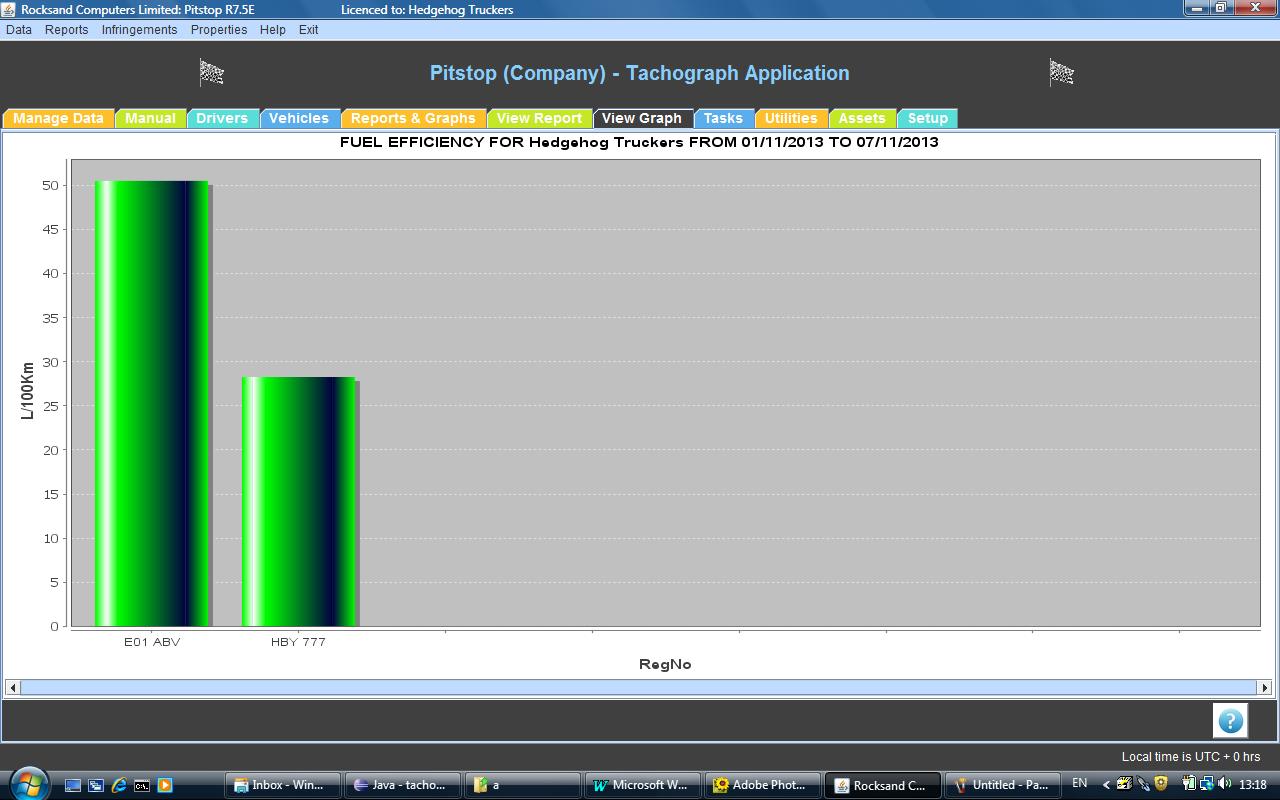Open the Infringements menu

click(139, 30)
